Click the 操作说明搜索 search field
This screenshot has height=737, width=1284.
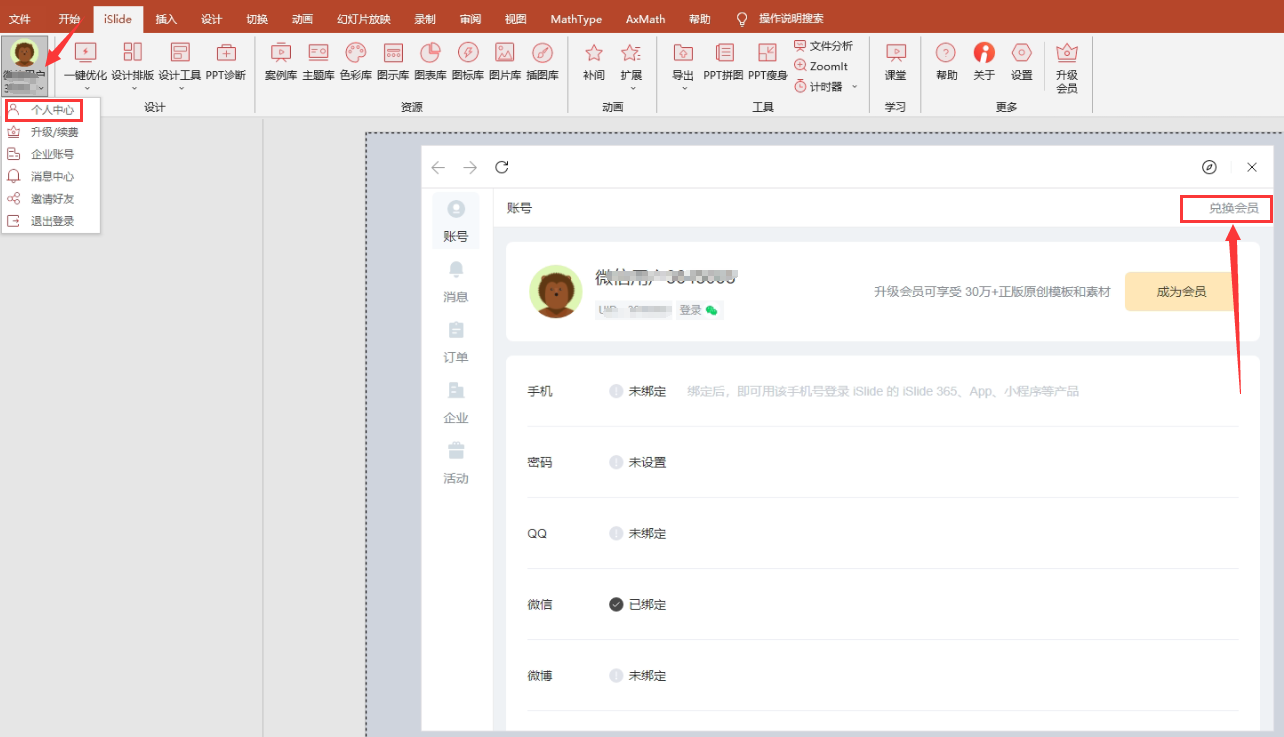point(790,19)
